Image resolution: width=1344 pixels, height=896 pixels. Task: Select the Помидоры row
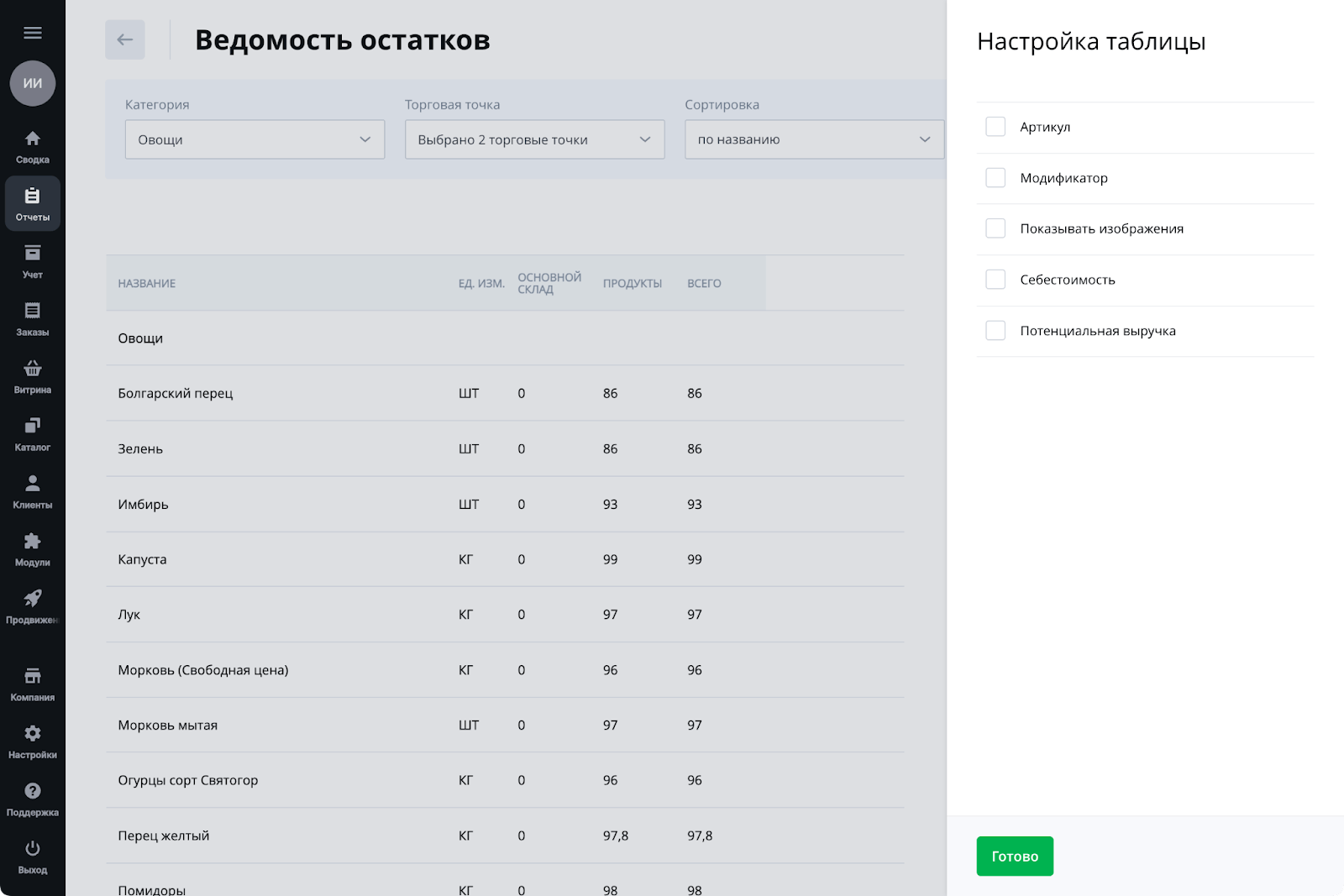[505, 881]
